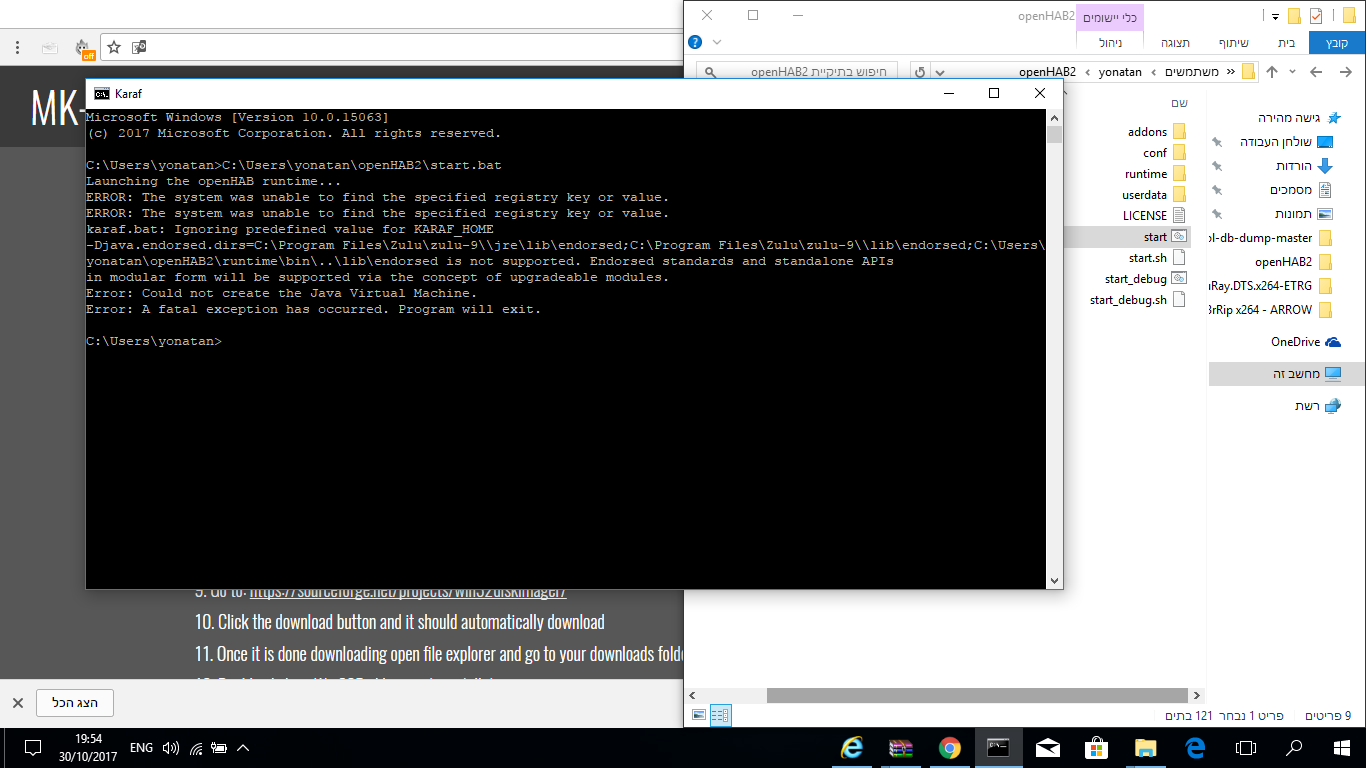Open the בית (Home) ribbon tab

tap(1286, 43)
